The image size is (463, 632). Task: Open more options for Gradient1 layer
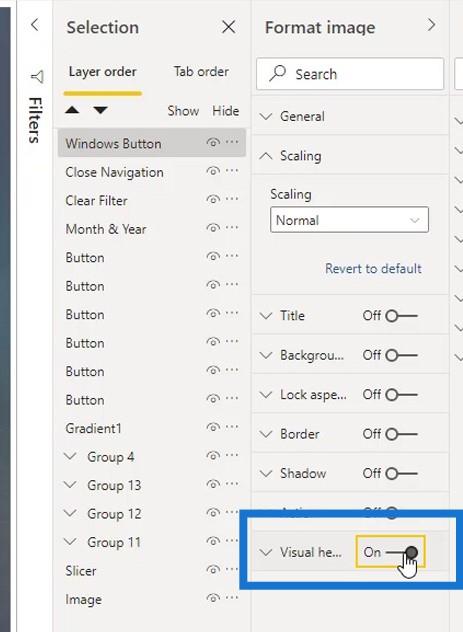[x=232, y=427]
